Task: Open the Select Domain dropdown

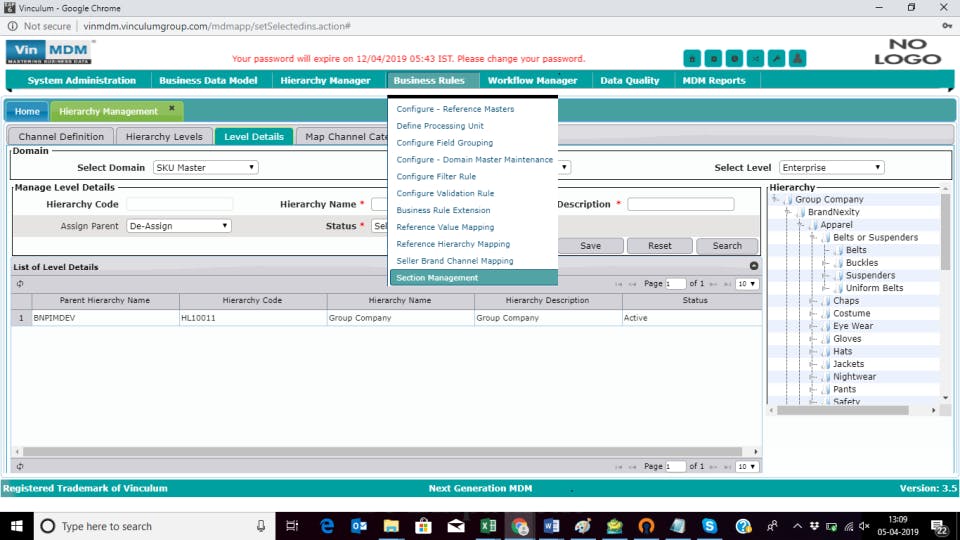Action: coord(205,168)
